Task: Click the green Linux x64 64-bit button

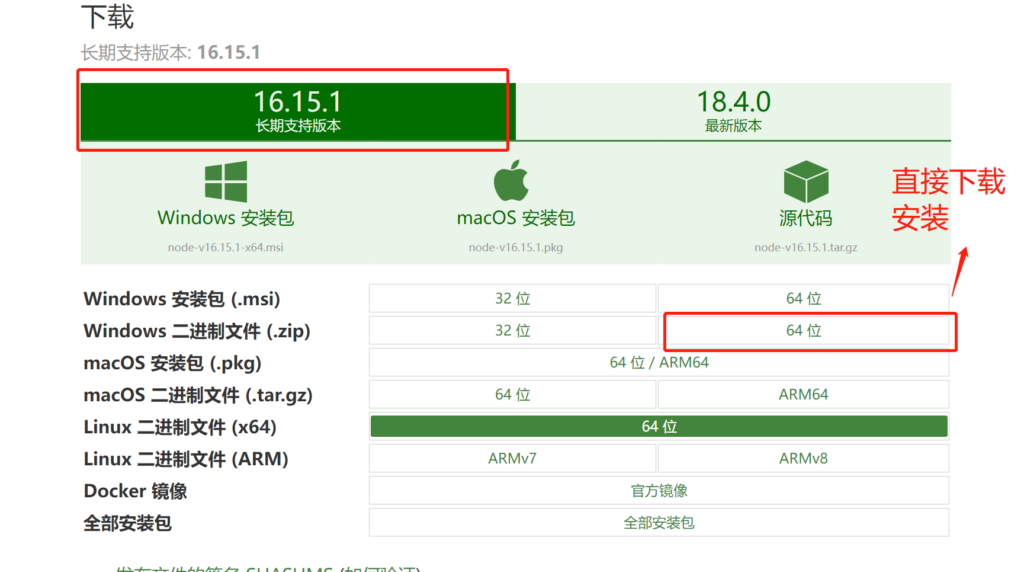Action: [658, 426]
